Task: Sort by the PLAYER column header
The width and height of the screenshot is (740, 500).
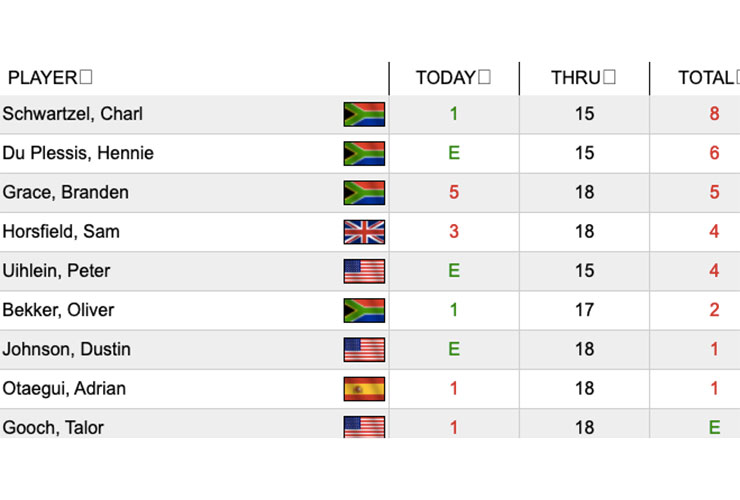Action: tap(50, 77)
